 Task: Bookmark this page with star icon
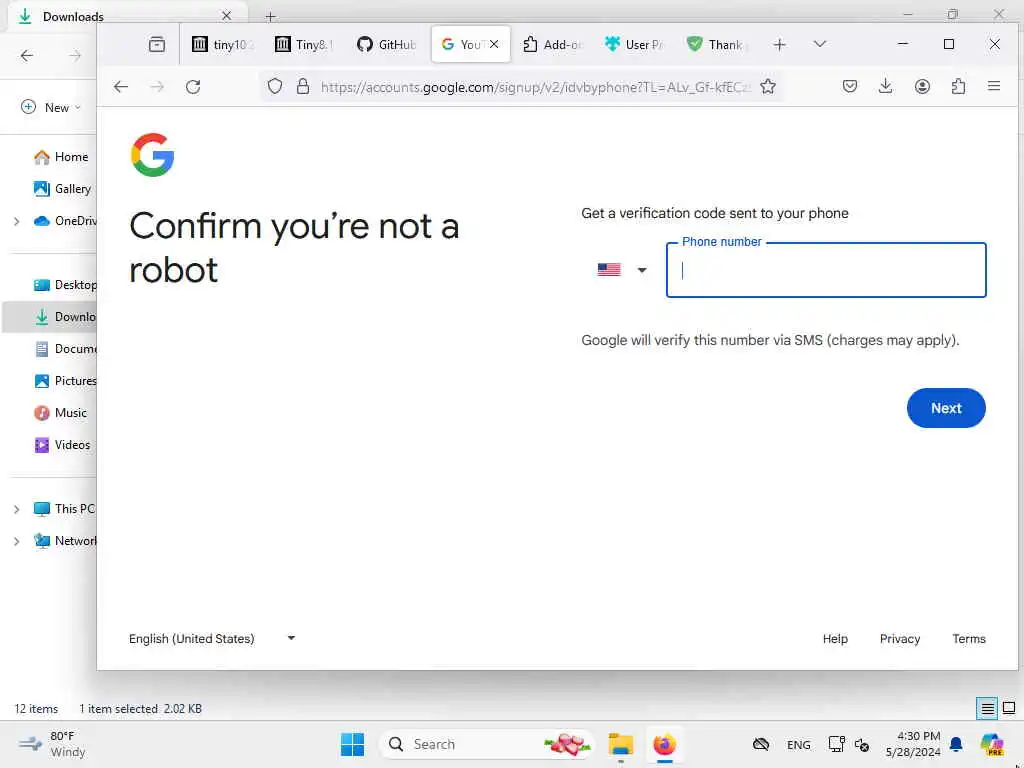(x=768, y=86)
